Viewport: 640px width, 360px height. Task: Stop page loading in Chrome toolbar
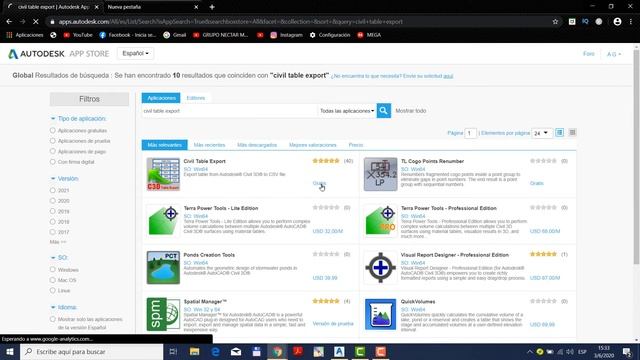tap(36, 22)
